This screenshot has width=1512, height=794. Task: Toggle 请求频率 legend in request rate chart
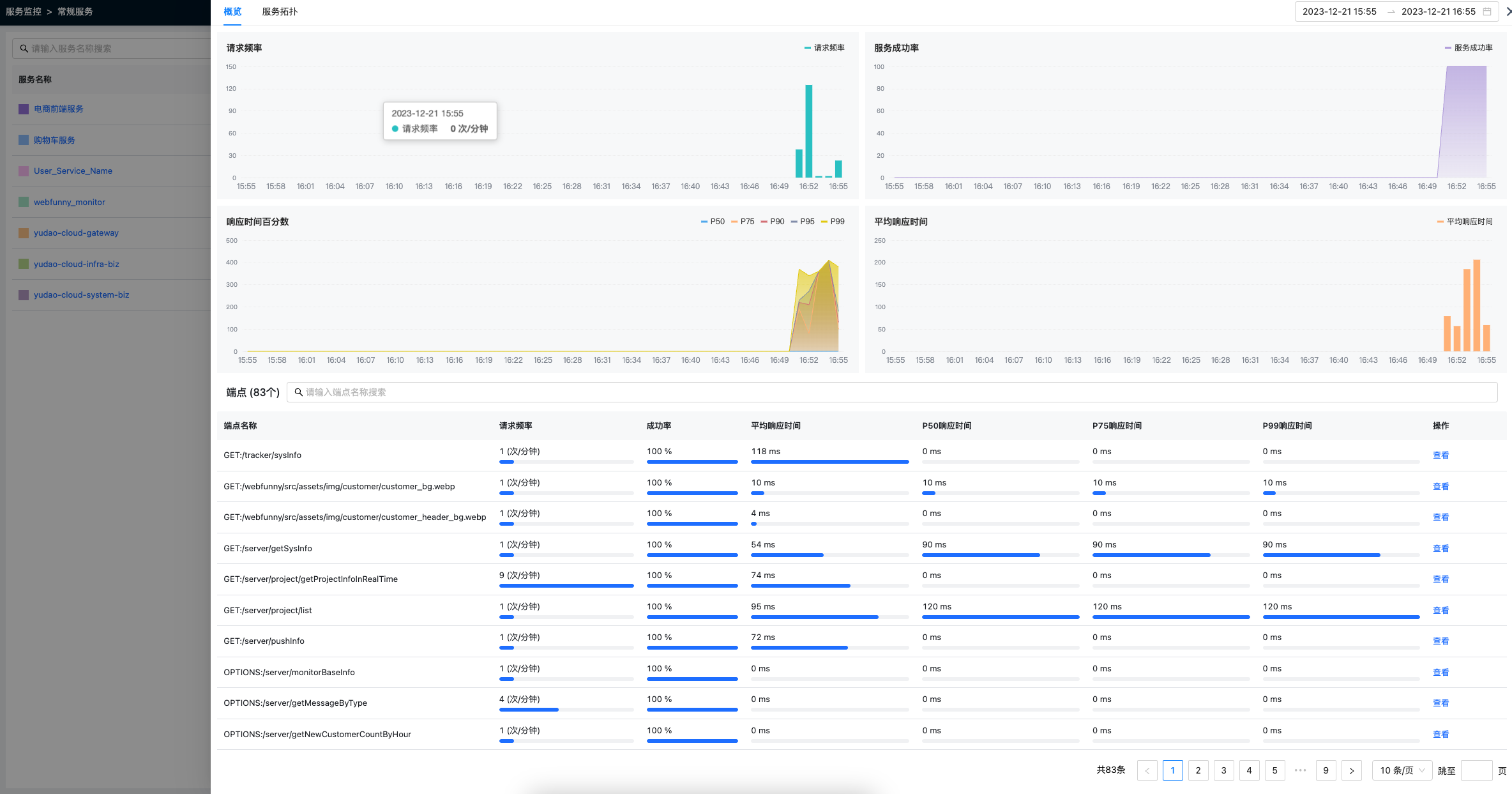[x=824, y=48]
